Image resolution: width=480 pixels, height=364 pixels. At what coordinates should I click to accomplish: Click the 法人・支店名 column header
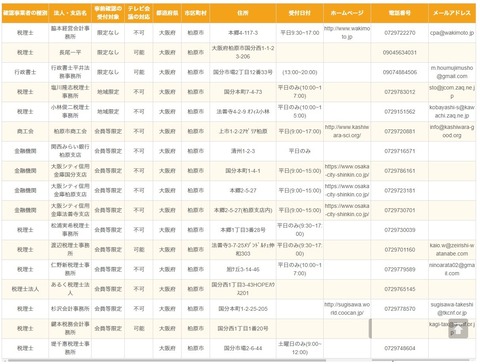coord(70,13)
